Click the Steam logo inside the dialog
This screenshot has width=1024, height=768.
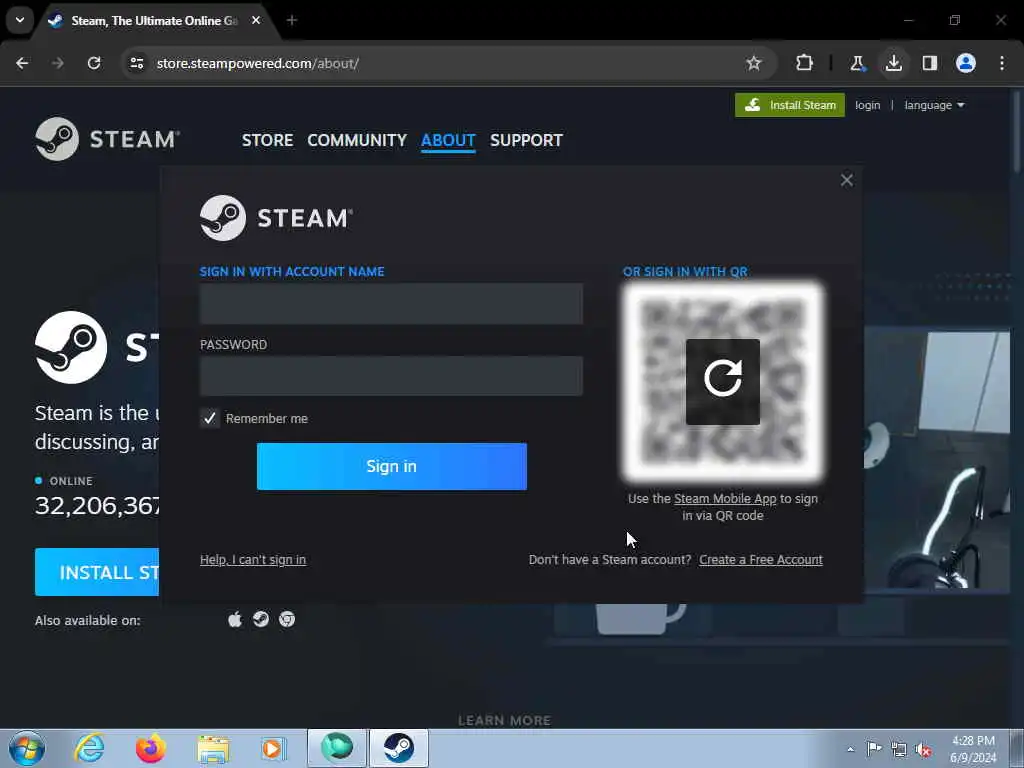click(276, 217)
